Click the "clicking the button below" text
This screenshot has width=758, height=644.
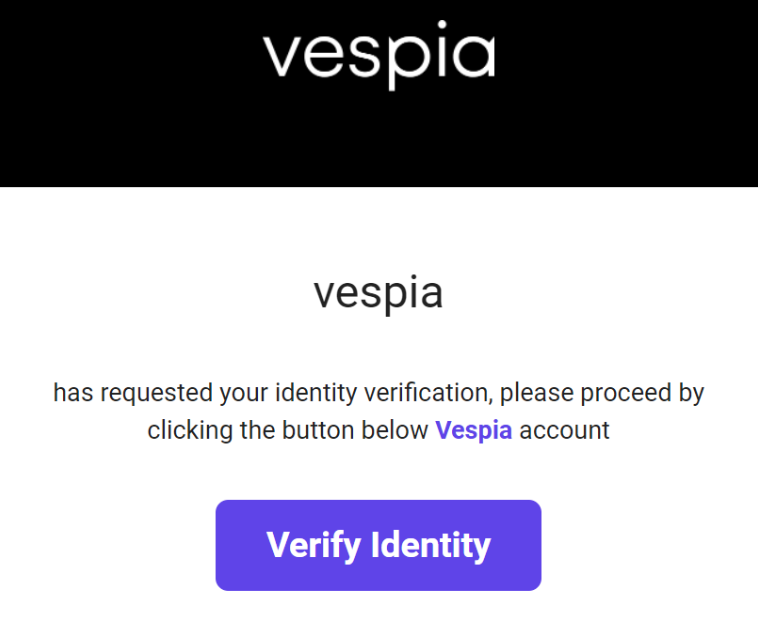tap(288, 431)
